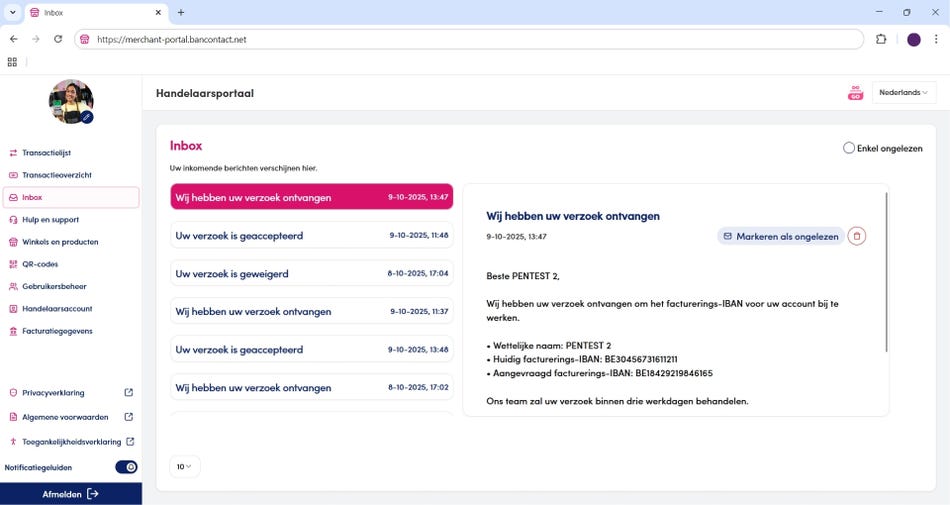
Task: Open the browser tab search chevron
Action: click(13, 12)
